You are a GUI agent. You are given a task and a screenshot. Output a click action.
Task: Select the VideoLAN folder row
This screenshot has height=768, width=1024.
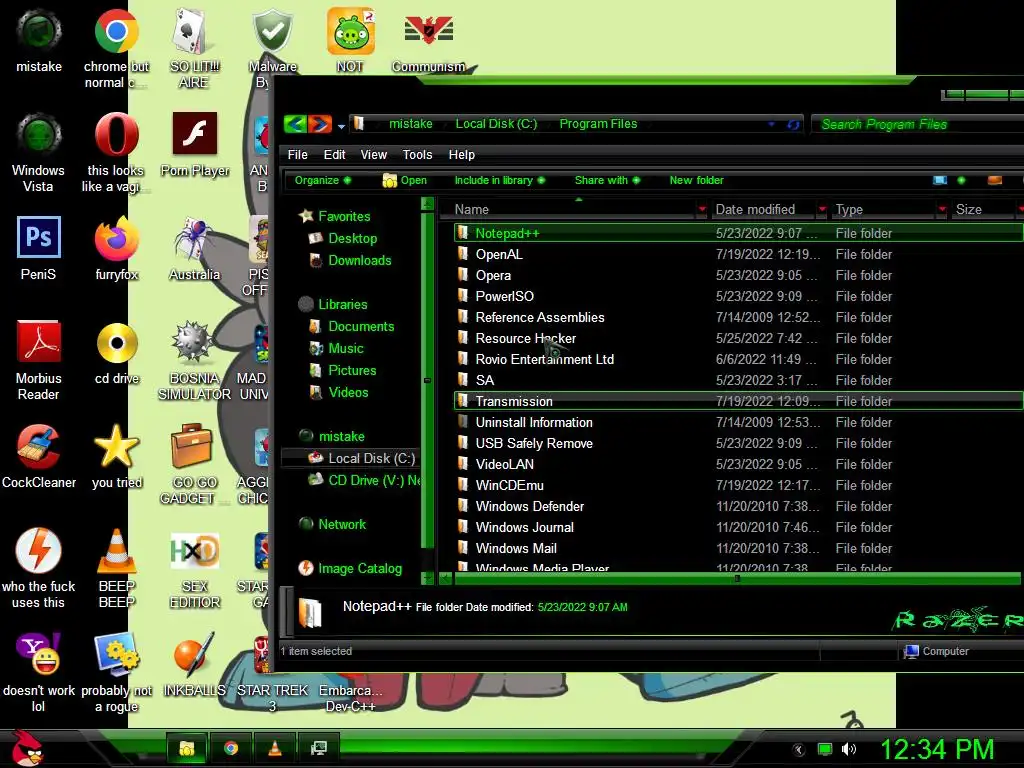[x=738, y=464]
